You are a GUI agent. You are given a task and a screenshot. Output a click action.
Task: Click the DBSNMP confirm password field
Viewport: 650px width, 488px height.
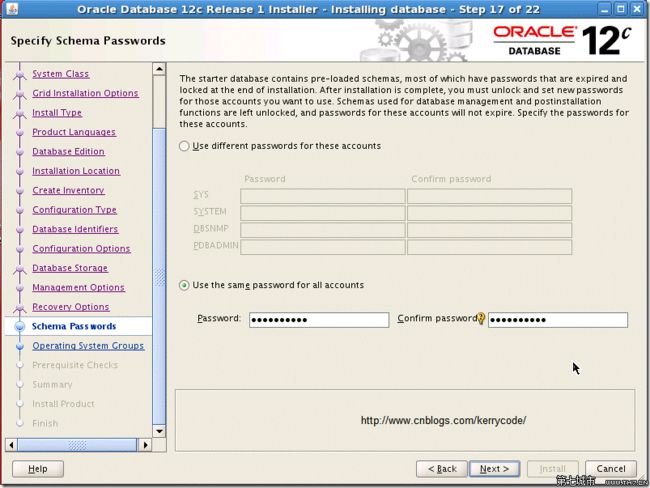pos(490,230)
